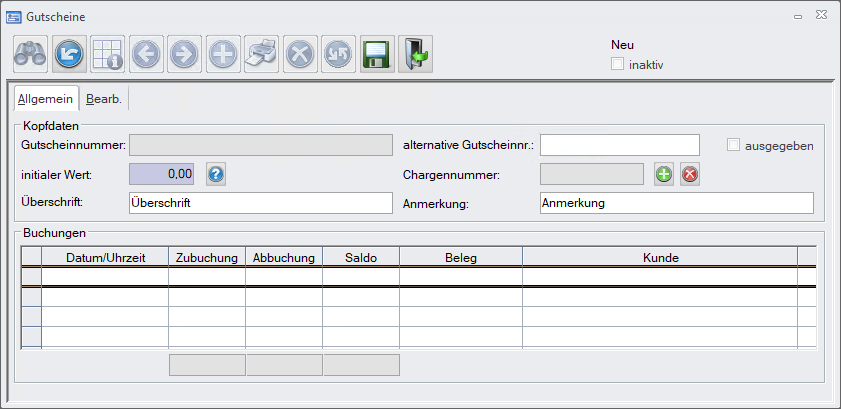Image resolution: width=841 pixels, height=409 pixels.
Task: Focus the alternative Gutscheinnr. field
Action: point(620,145)
